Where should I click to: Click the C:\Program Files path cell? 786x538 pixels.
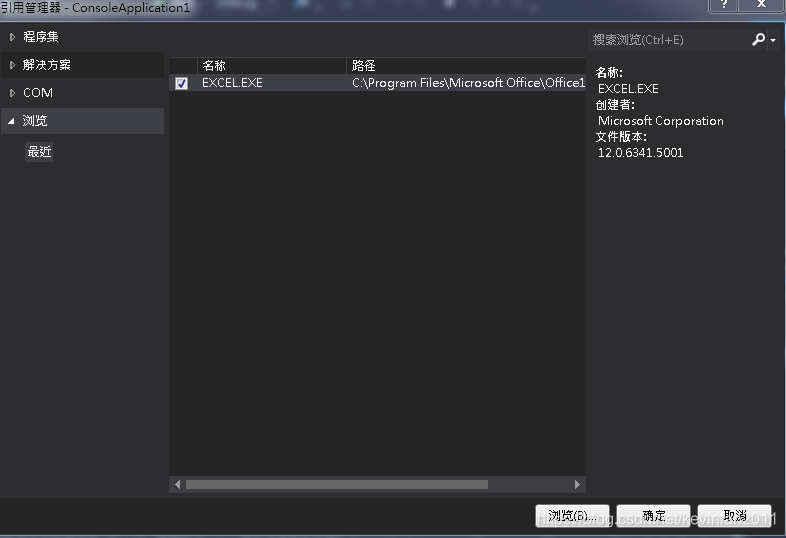pyautogui.click(x=468, y=83)
